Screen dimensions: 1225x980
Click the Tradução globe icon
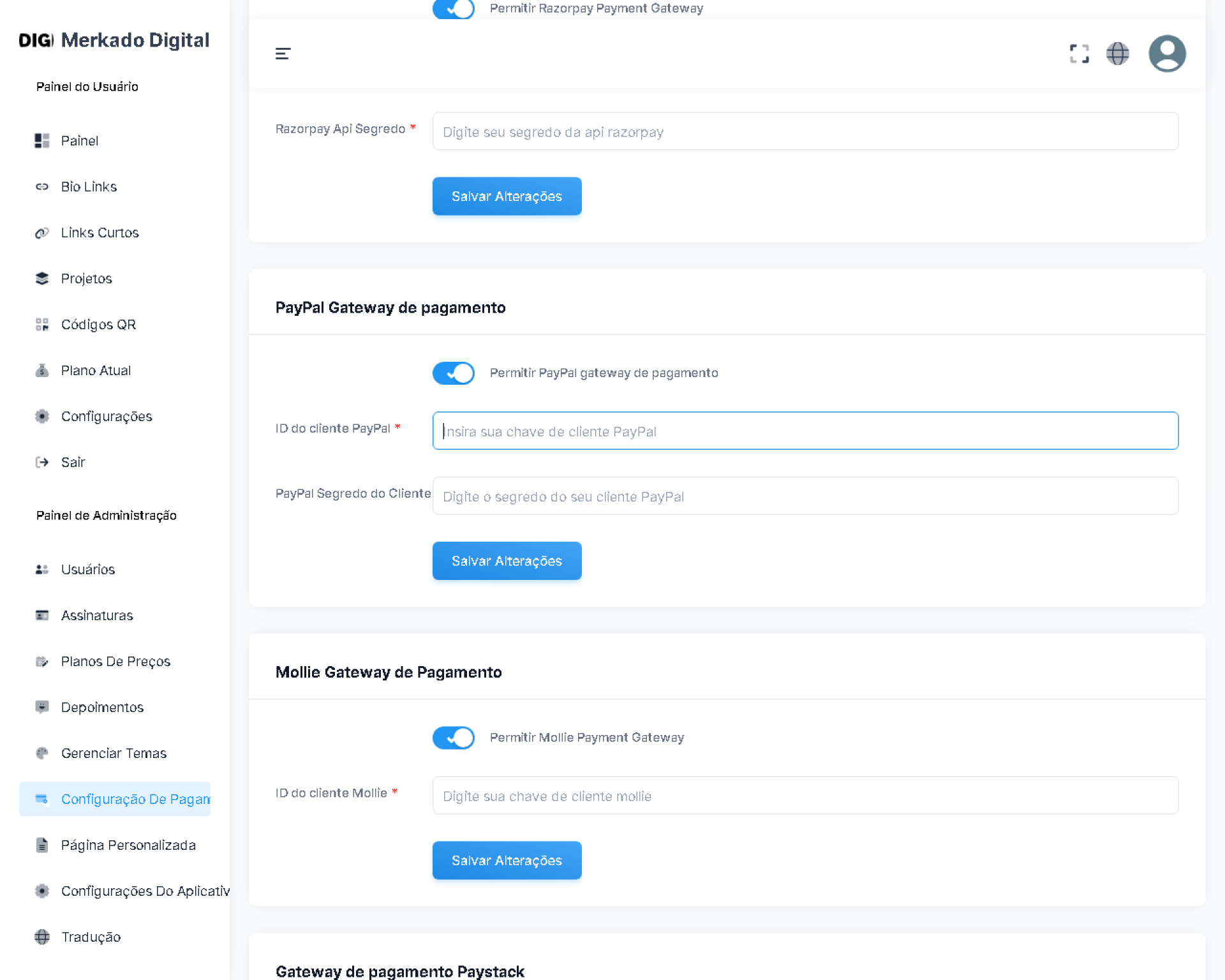[x=42, y=937]
